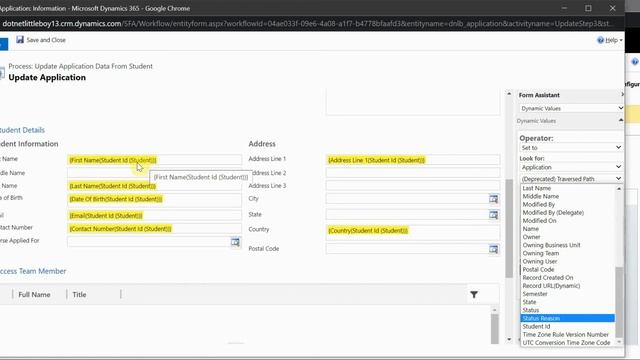Sort by the Title column header
This screenshot has width=640, height=360.
pyautogui.click(x=79, y=294)
